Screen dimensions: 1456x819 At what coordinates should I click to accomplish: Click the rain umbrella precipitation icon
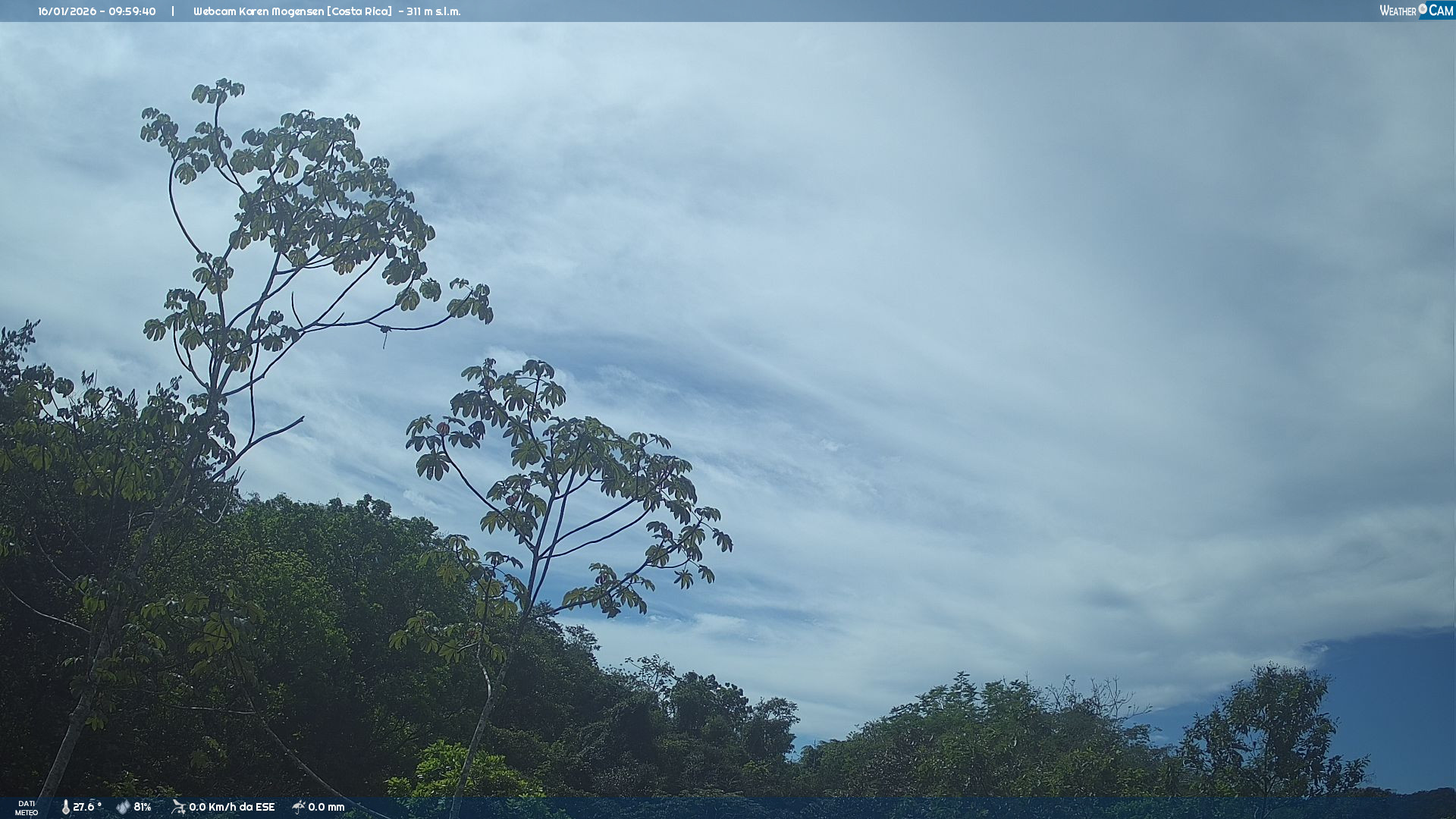298,807
